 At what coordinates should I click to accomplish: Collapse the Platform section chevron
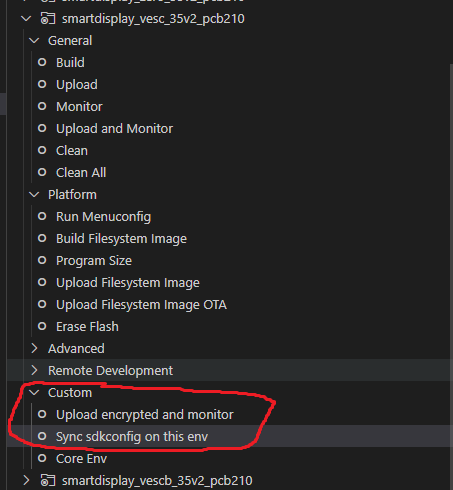pyautogui.click(x=34, y=195)
